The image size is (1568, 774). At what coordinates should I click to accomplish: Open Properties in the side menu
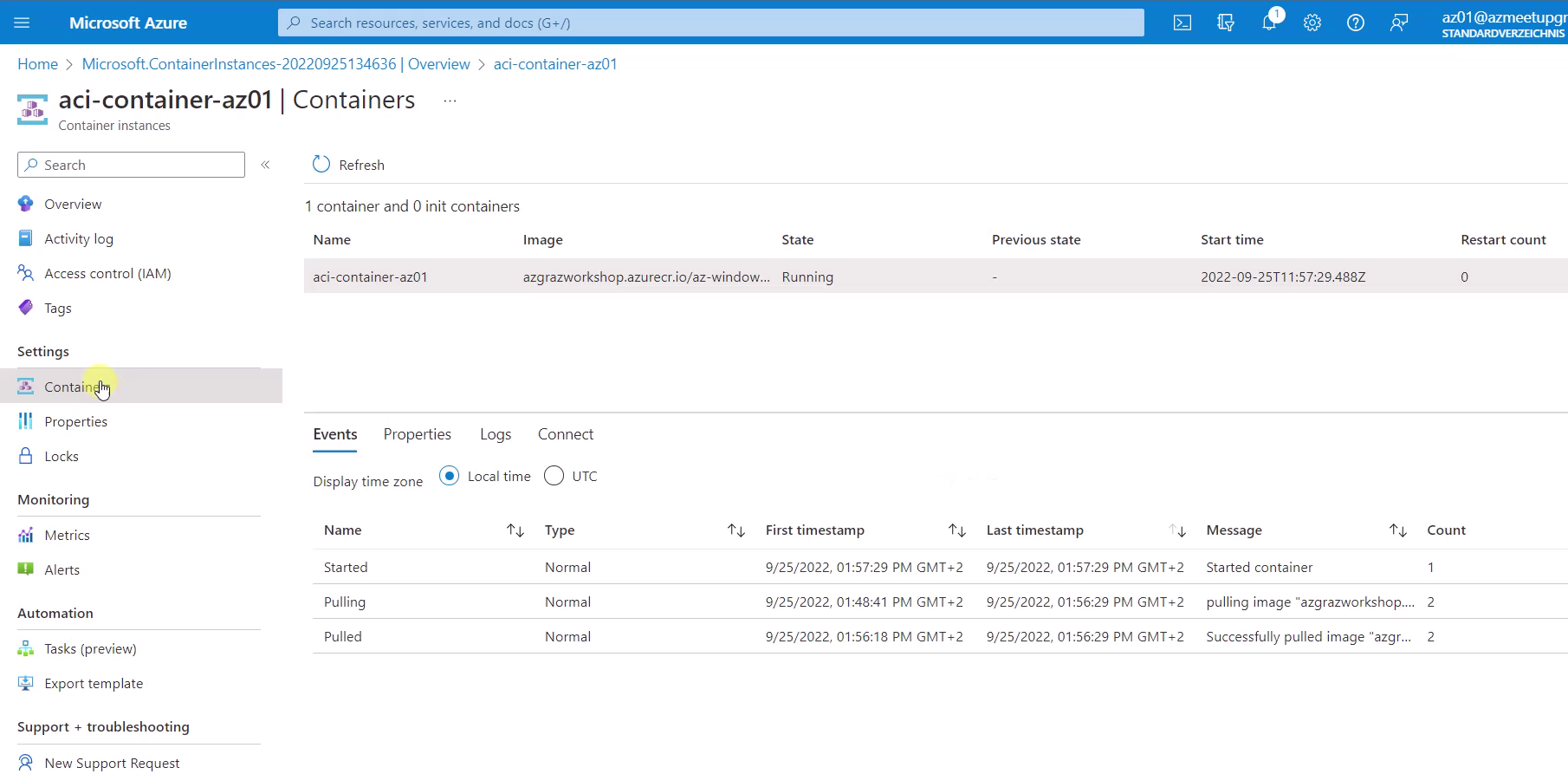(76, 421)
